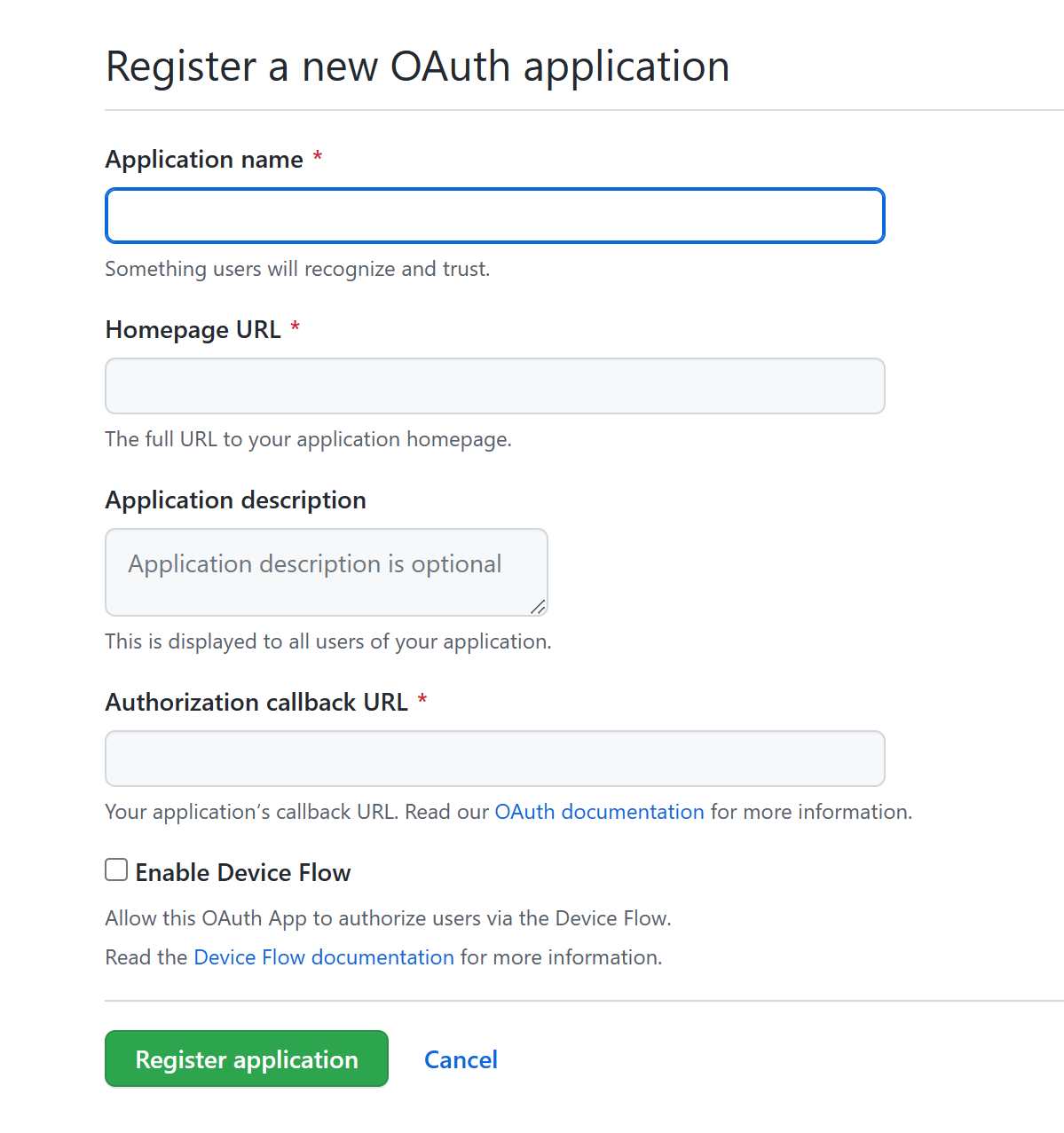Screen dimensions: 1064x1133
Task: Click the "Register a new OAuth application" heading
Action: click(417, 67)
